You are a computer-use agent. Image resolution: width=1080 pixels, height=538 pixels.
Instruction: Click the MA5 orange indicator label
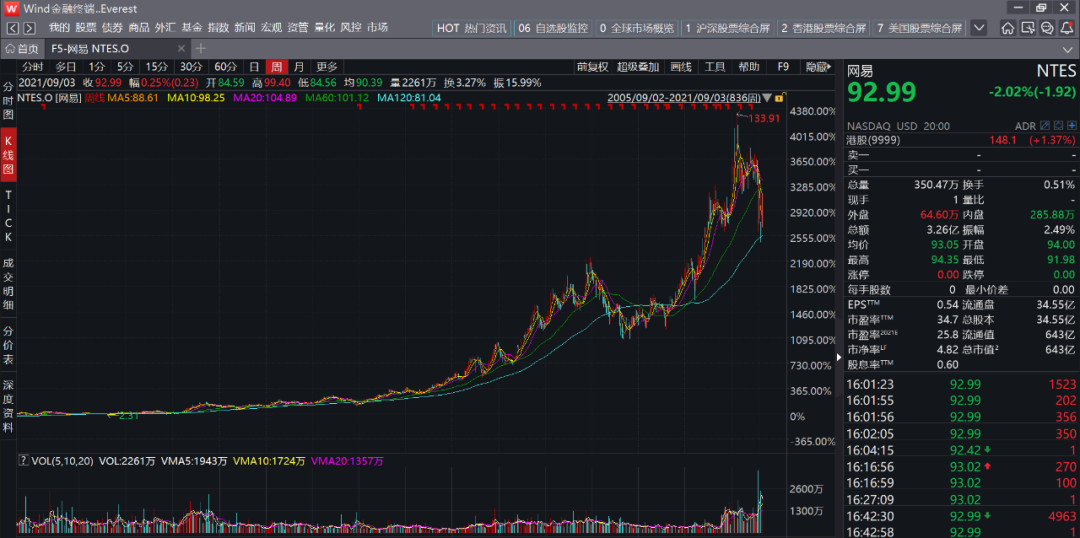click(x=133, y=98)
